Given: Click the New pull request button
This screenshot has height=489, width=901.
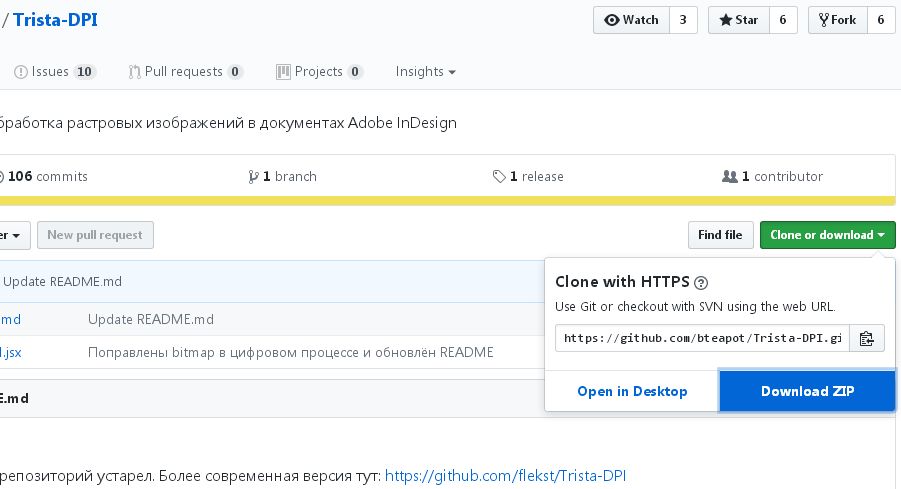Looking at the screenshot, I should 95,235.
